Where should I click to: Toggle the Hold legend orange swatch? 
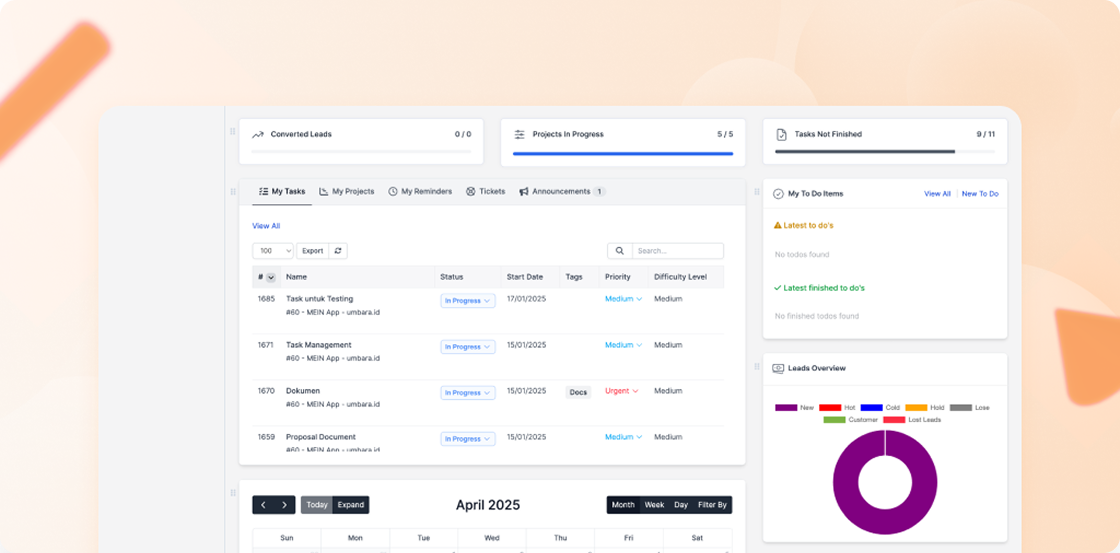pos(916,407)
